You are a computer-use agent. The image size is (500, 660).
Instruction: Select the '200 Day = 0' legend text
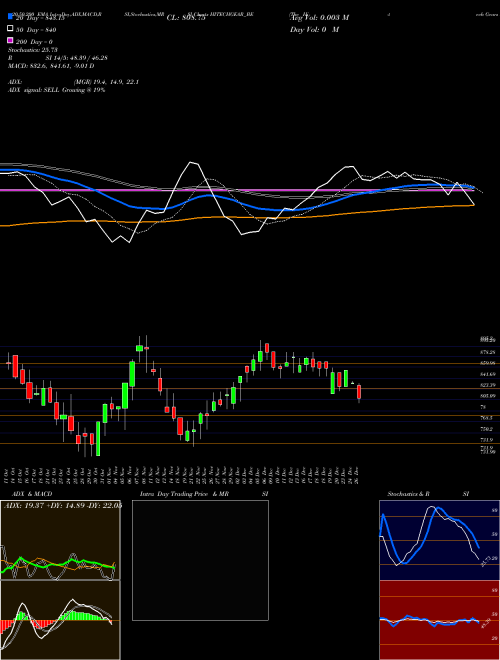pyautogui.click(x=34, y=42)
